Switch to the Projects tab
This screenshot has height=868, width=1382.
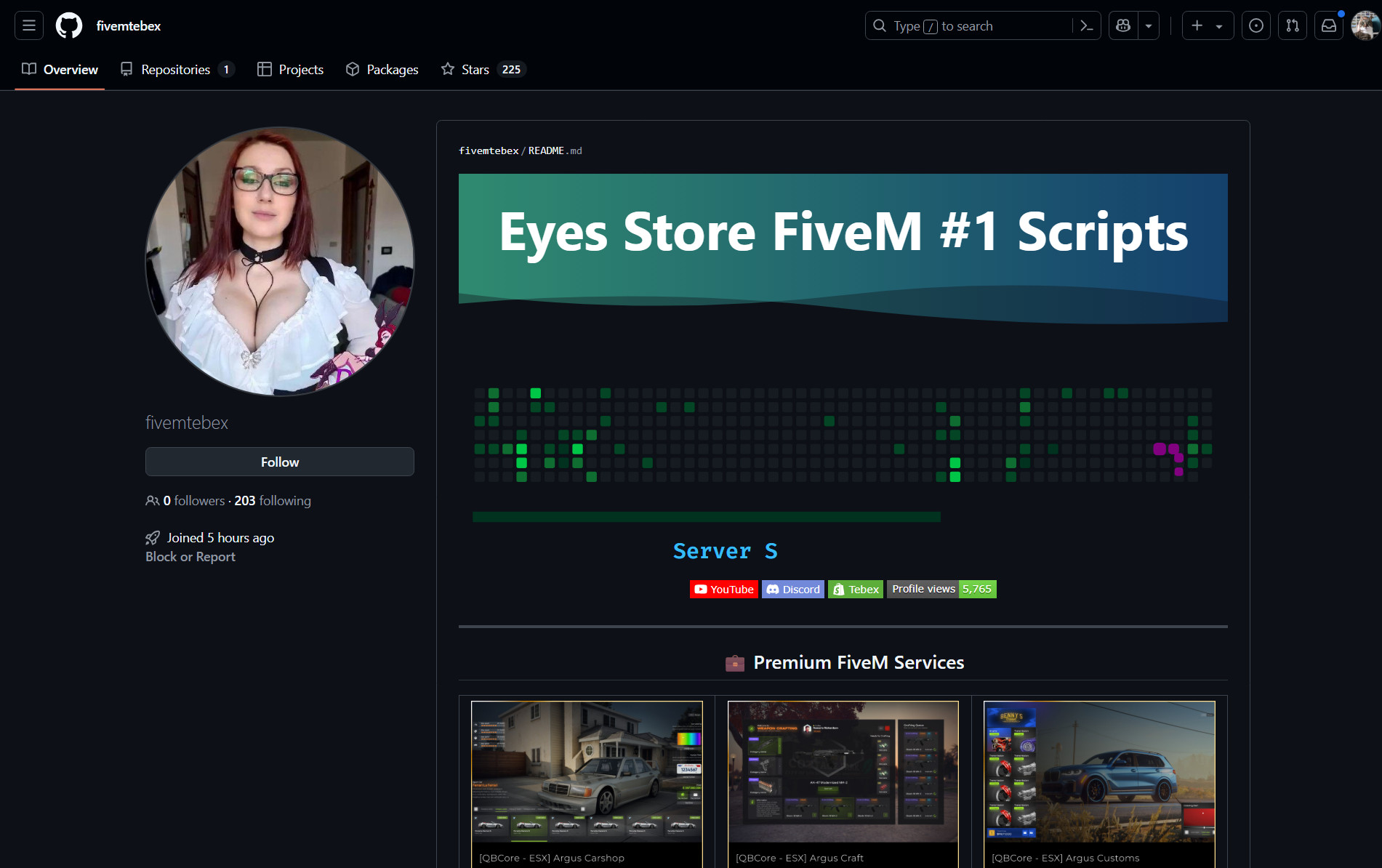tap(290, 69)
